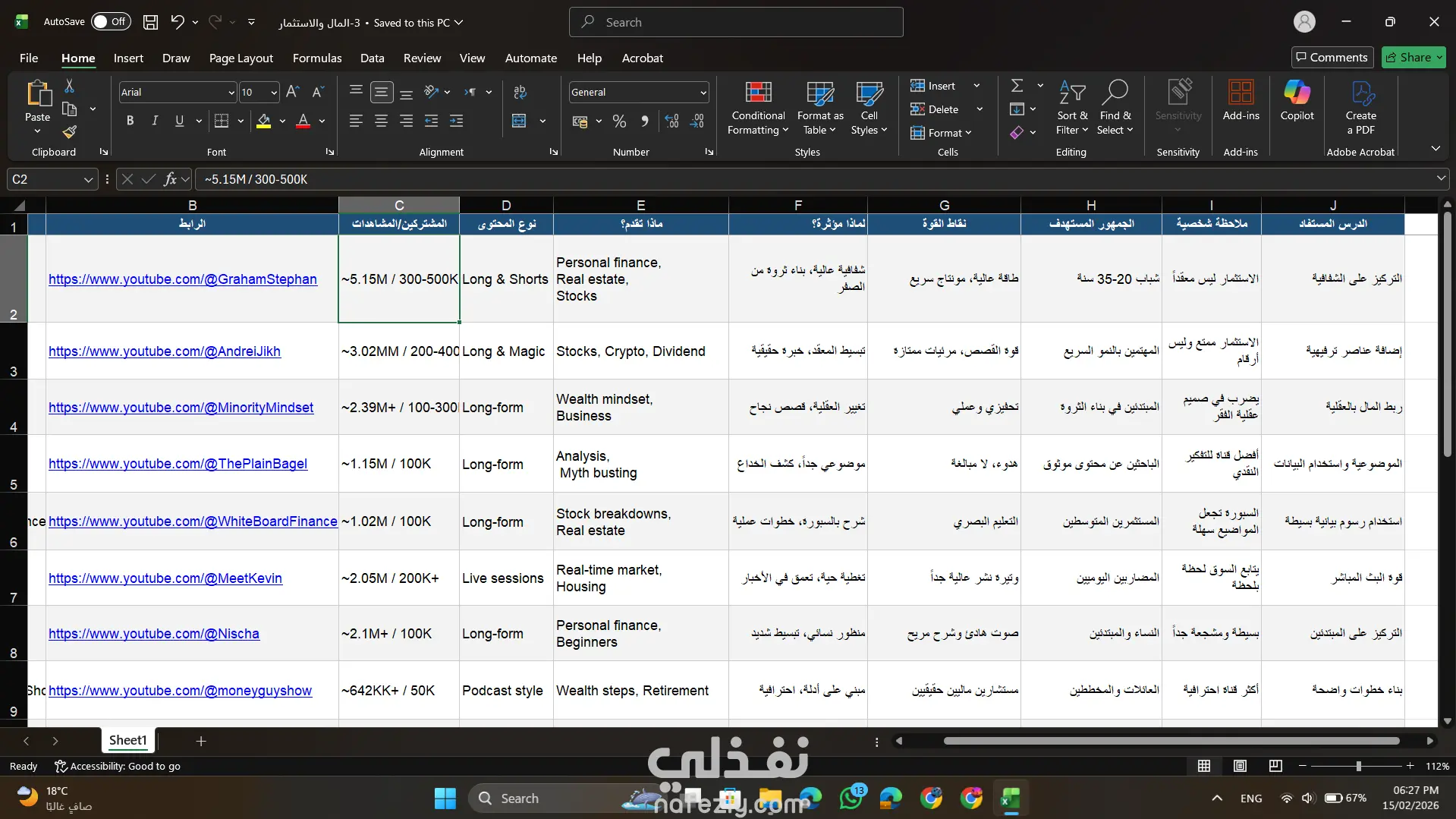
Task: Click the Copy icon in Clipboard group
Action: (69, 109)
